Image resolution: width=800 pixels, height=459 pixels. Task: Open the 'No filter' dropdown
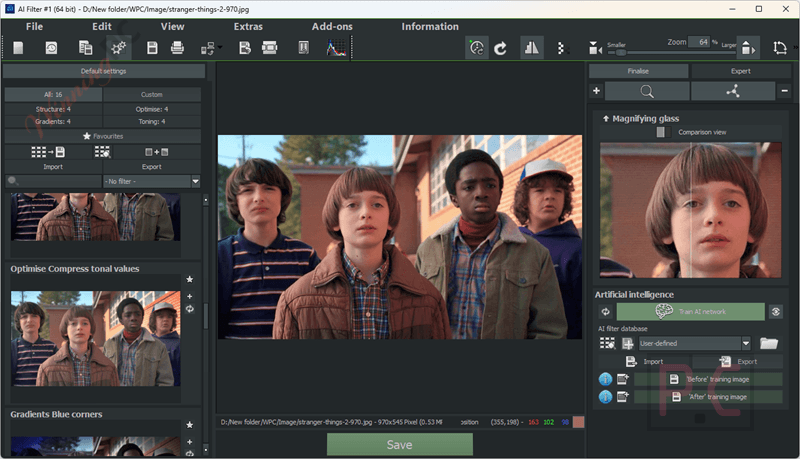(x=152, y=181)
